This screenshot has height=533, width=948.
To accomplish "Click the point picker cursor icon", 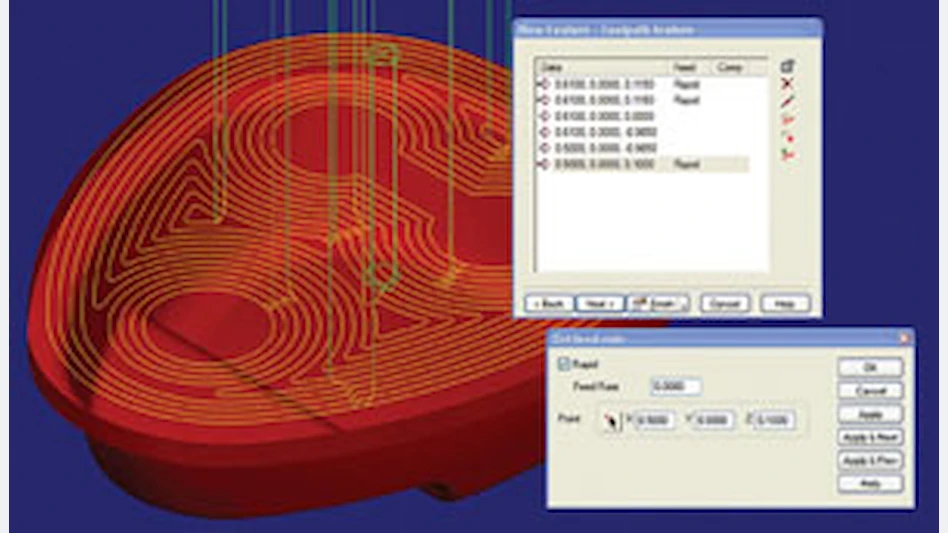I will click(609, 421).
